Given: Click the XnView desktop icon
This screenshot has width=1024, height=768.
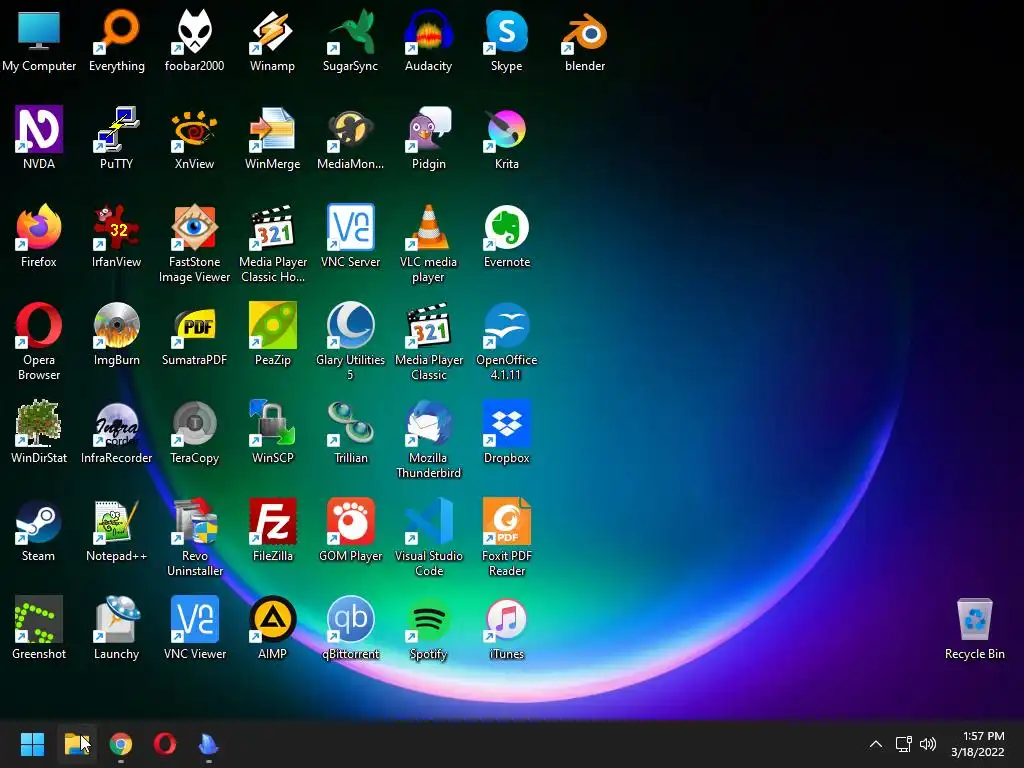Looking at the screenshot, I should pyautogui.click(x=195, y=129).
